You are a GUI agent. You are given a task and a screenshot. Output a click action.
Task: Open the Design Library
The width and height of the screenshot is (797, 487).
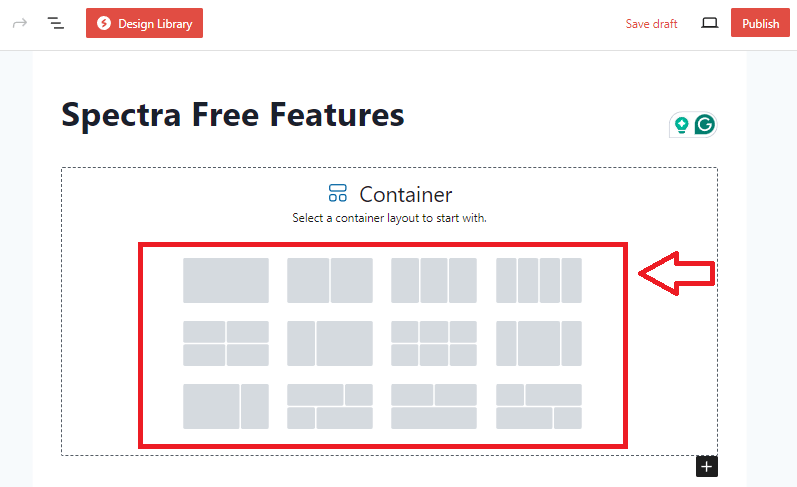coord(144,23)
